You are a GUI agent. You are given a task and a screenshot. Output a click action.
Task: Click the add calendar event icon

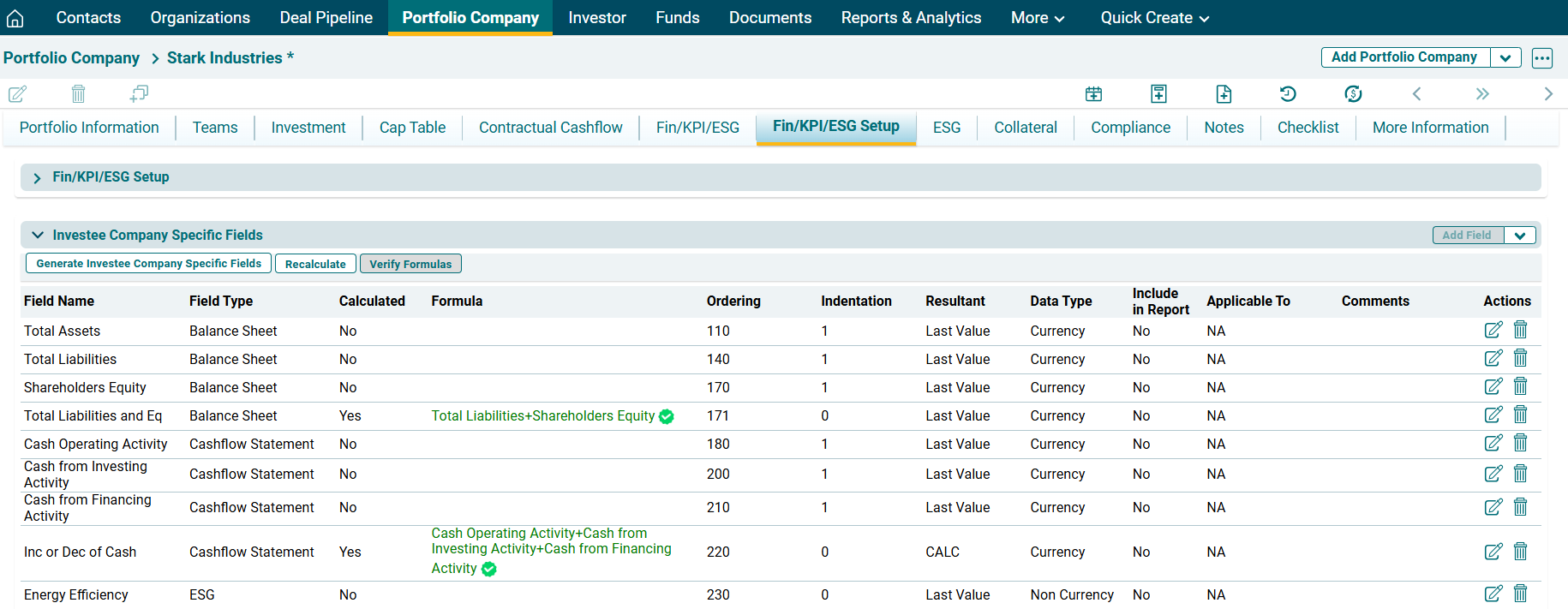point(1093,94)
